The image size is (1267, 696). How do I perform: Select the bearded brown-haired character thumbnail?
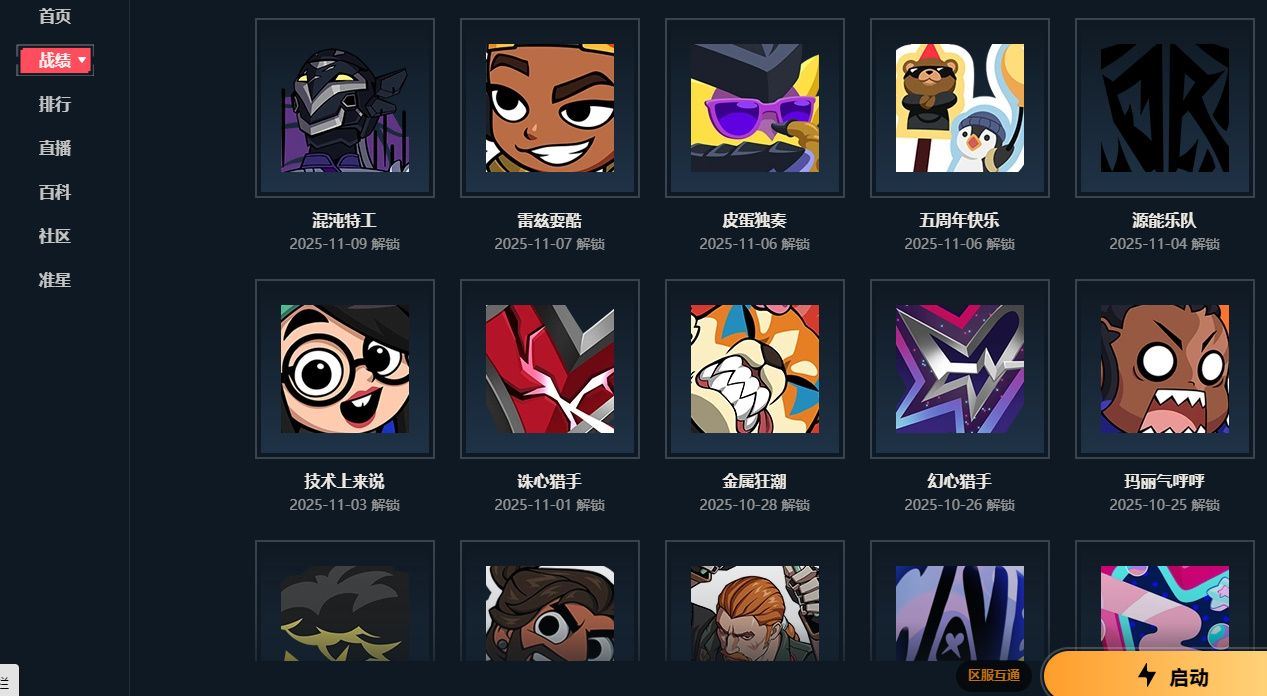(x=550, y=613)
